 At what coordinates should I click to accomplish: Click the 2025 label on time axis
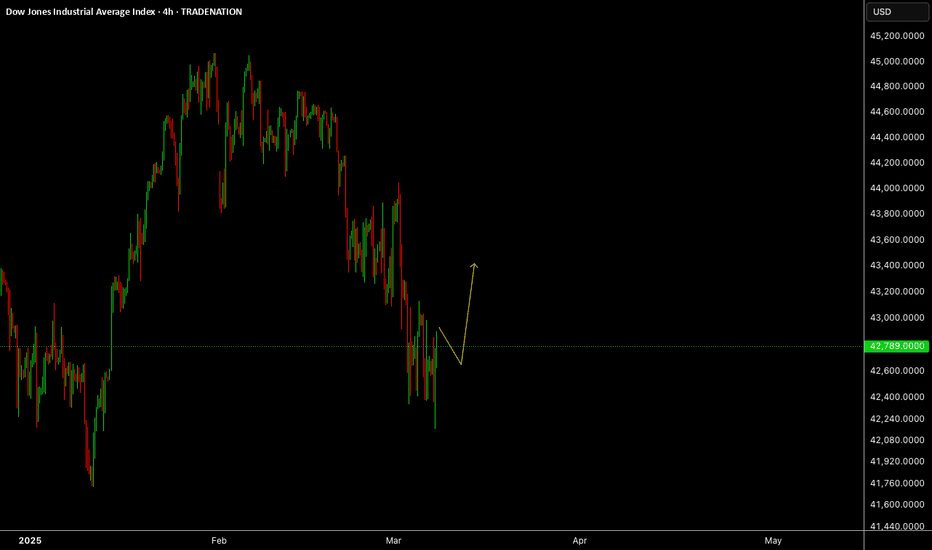pyautogui.click(x=30, y=540)
